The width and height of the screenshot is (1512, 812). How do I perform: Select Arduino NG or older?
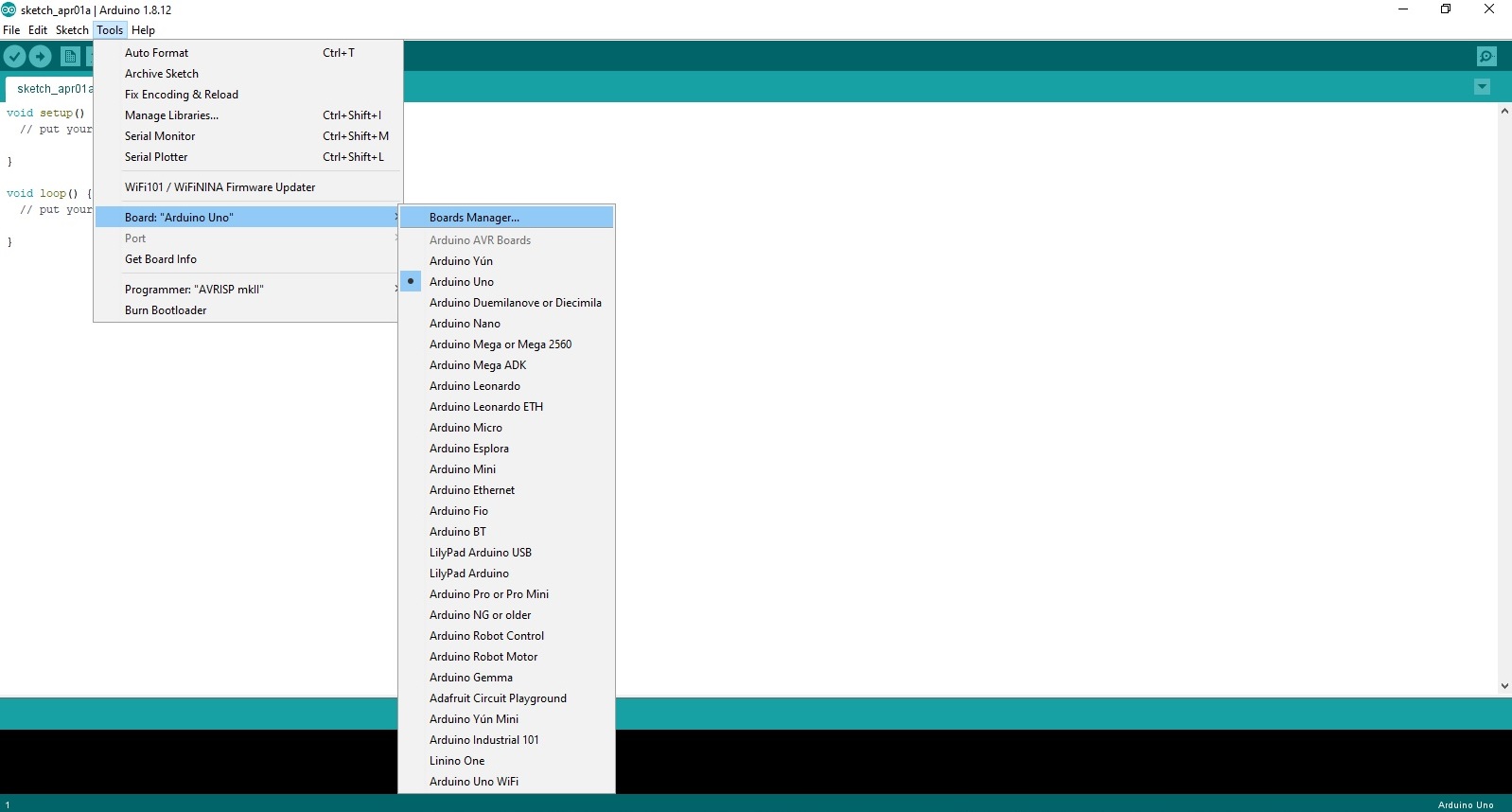tap(506, 615)
